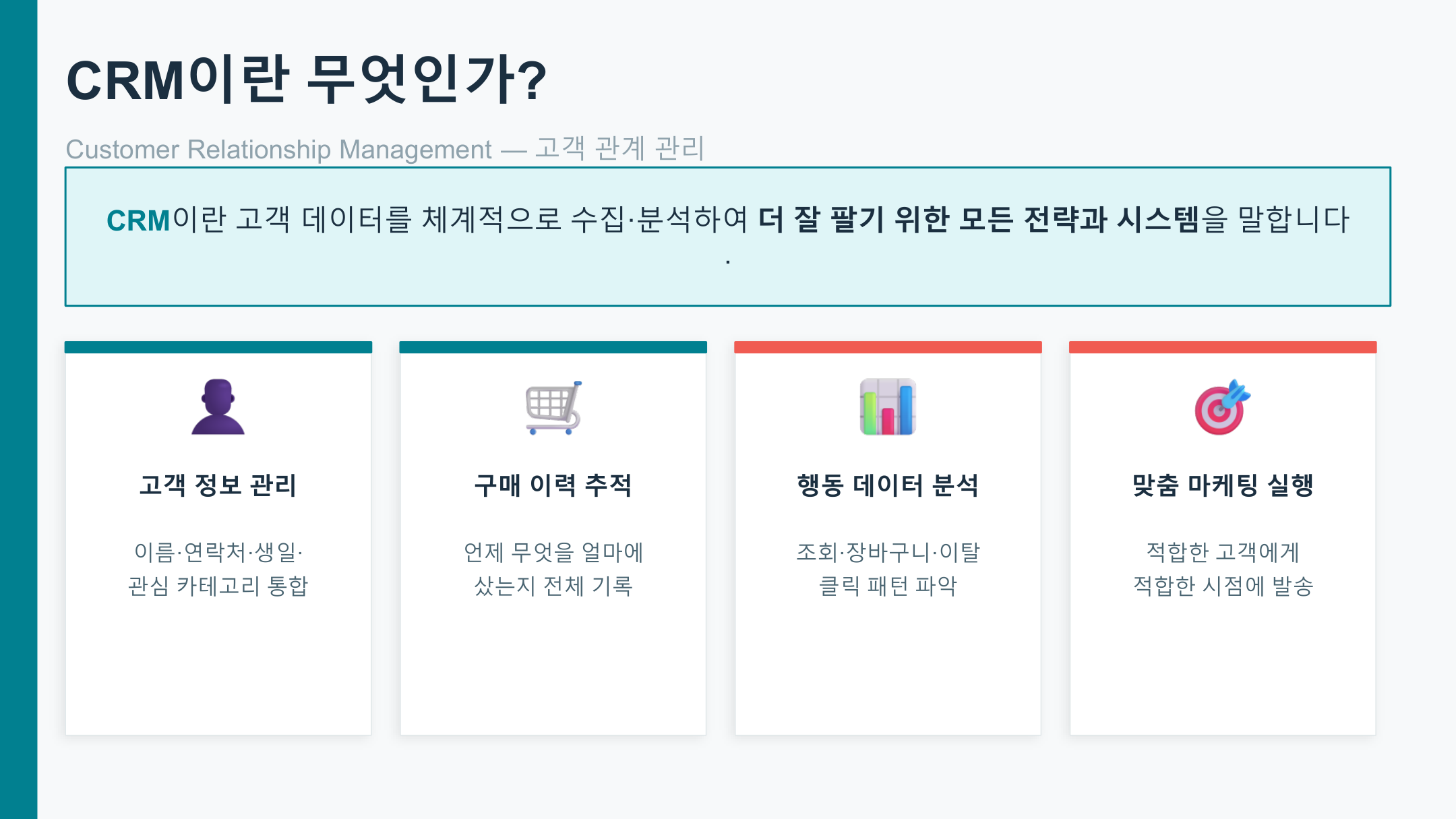The height and width of the screenshot is (819, 1456).
Task: Click the 클릭 패턴 파악 text line
Action: (888, 586)
